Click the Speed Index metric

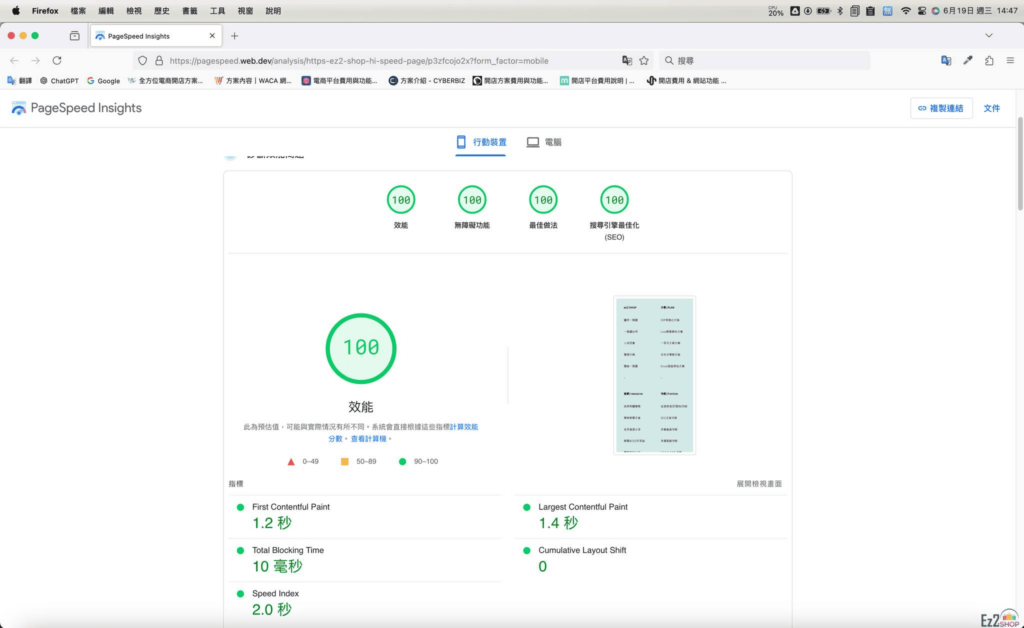pyautogui.click(x=365, y=603)
